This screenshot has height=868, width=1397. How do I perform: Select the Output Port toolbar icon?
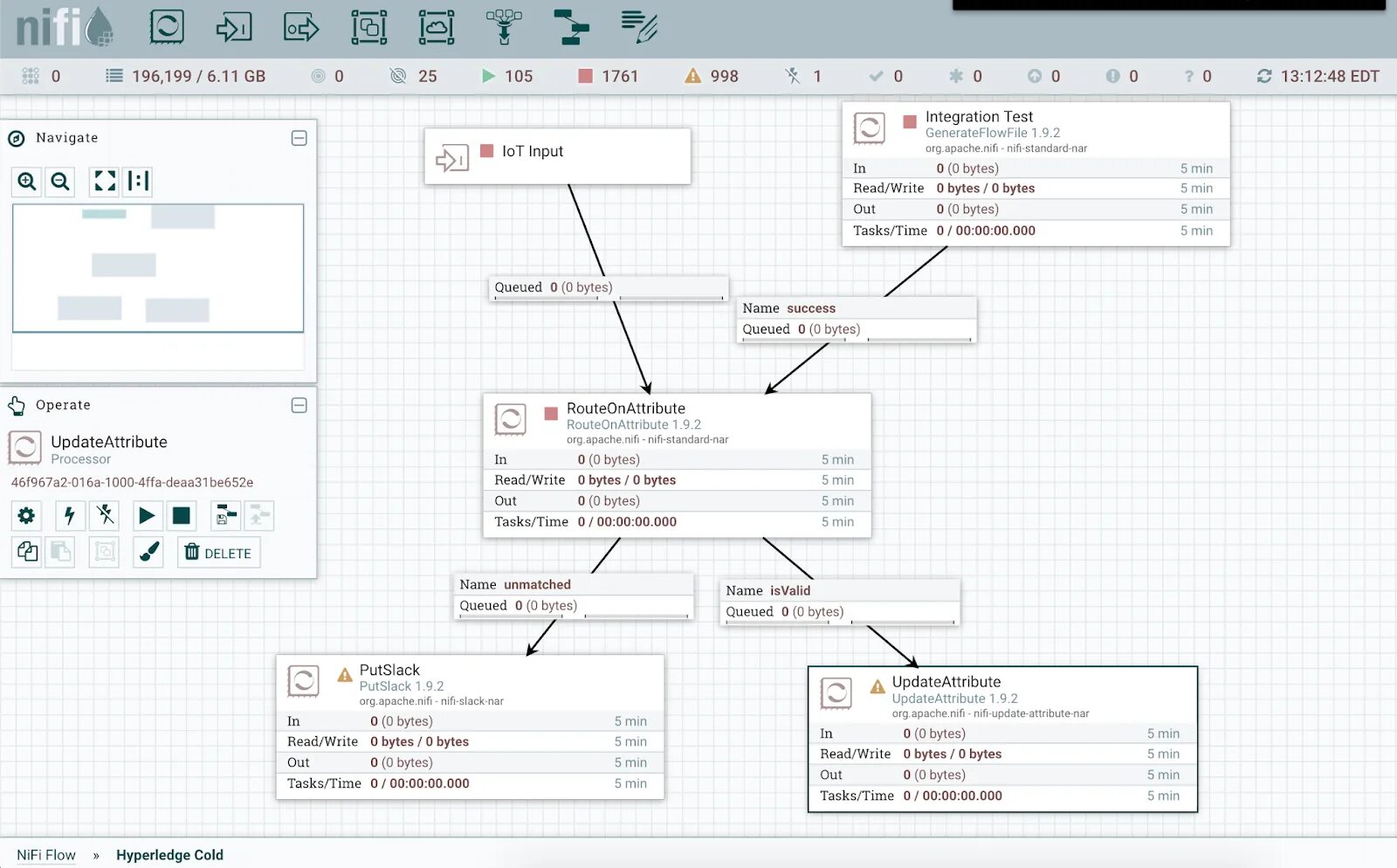pos(301,27)
